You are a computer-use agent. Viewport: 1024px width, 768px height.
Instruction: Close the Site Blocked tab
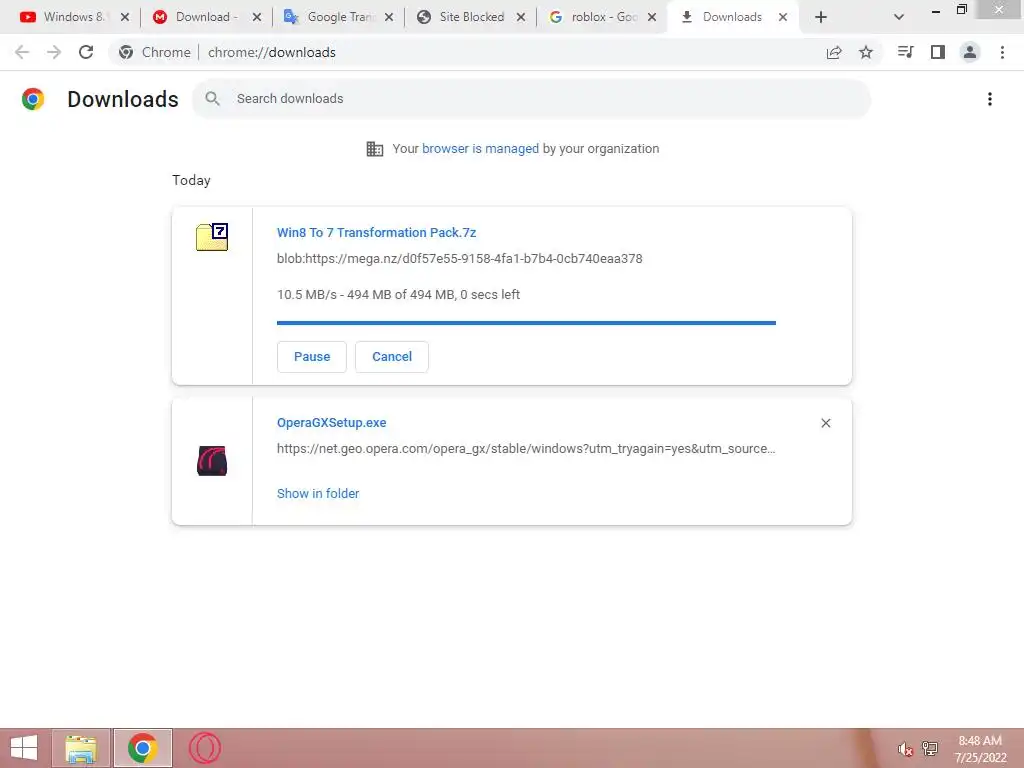[x=520, y=17]
